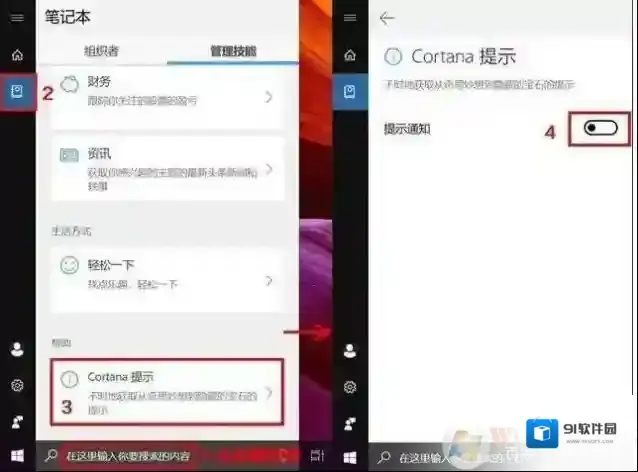Open the hamburger menu in left Cortana panel

pos(16,18)
